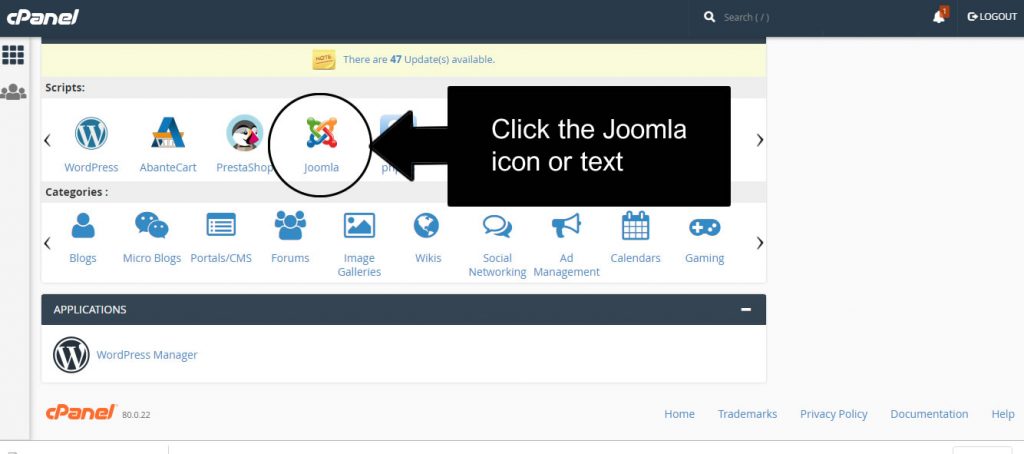Open the Ad Management megaphone icon

566,225
